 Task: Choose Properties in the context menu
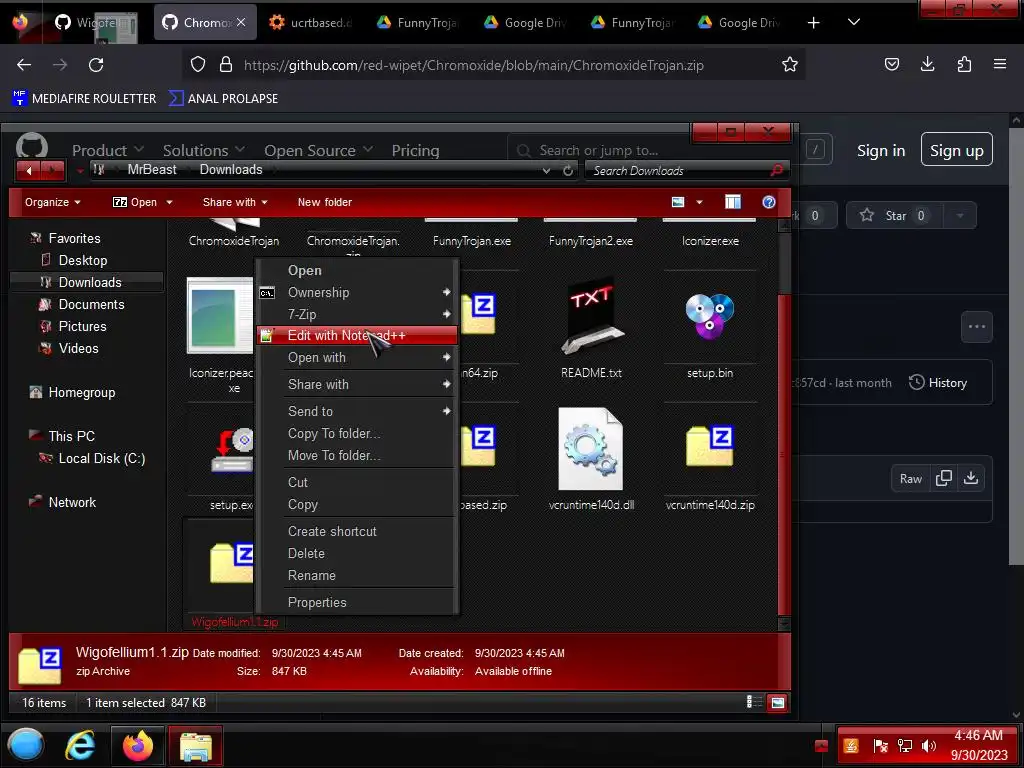pyautogui.click(x=357, y=602)
